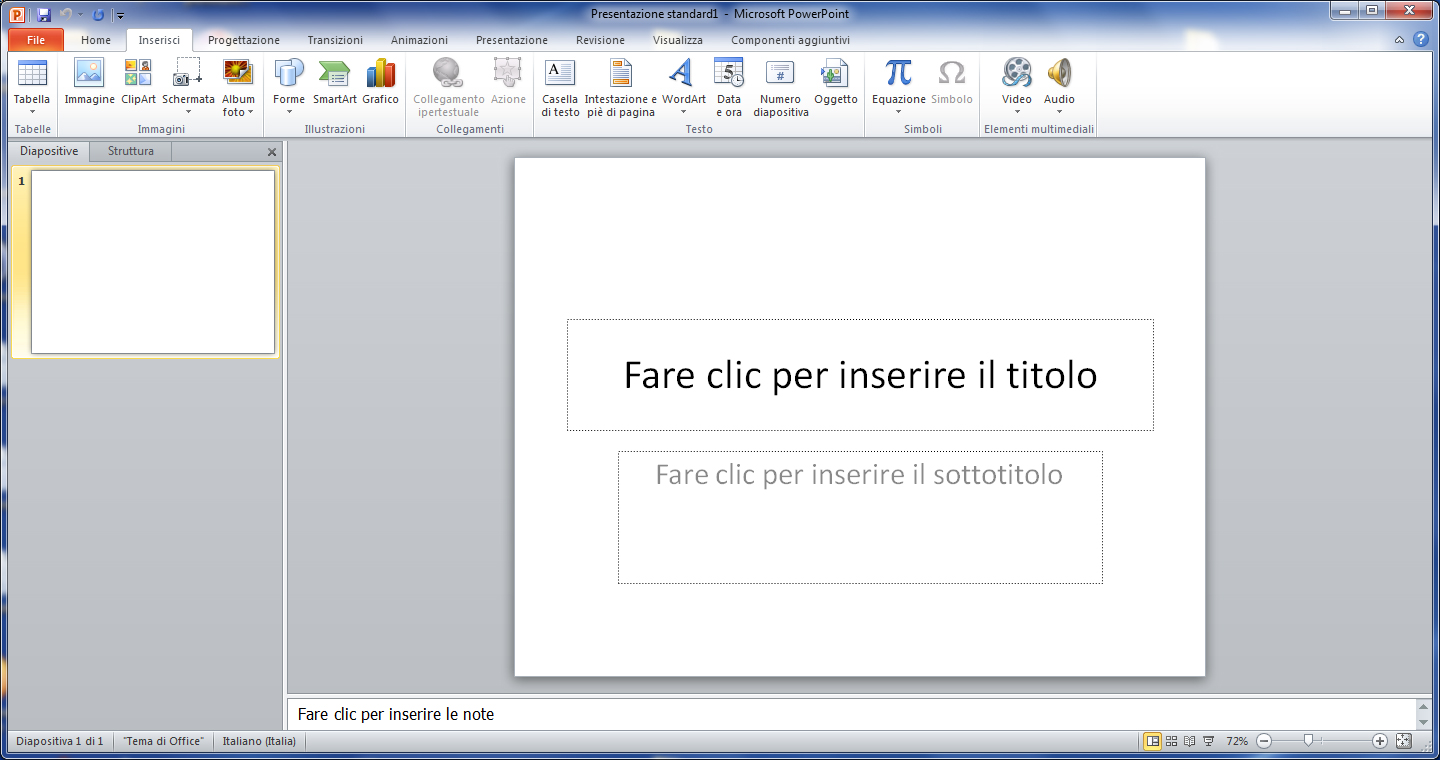Click the zoom-in plus button
Viewport: 1440px width, 760px height.
(1380, 741)
